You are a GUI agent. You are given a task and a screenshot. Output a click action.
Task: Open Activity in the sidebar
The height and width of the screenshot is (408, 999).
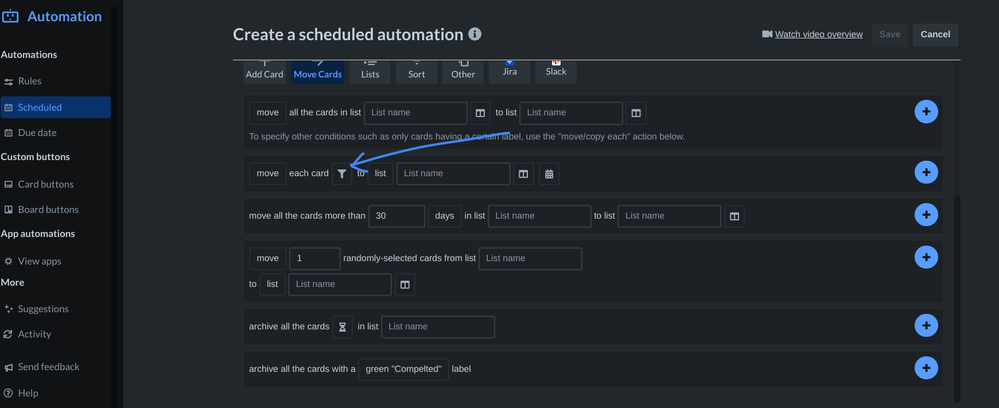pos(55,334)
